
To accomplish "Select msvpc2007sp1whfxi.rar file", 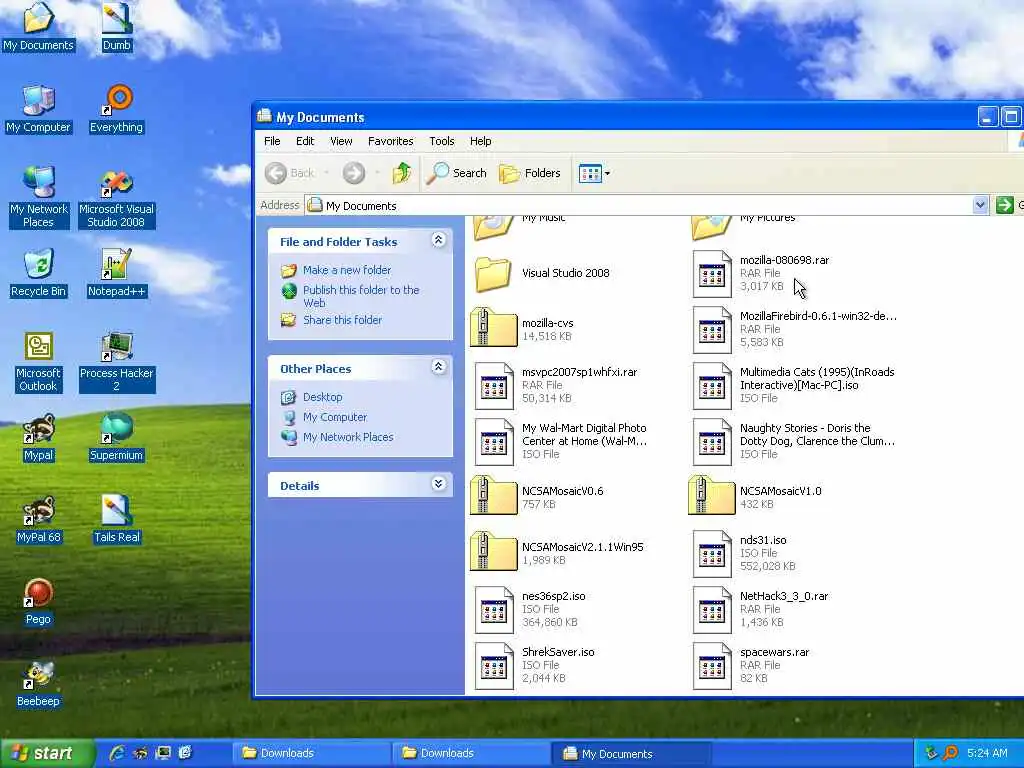I will (556, 385).
